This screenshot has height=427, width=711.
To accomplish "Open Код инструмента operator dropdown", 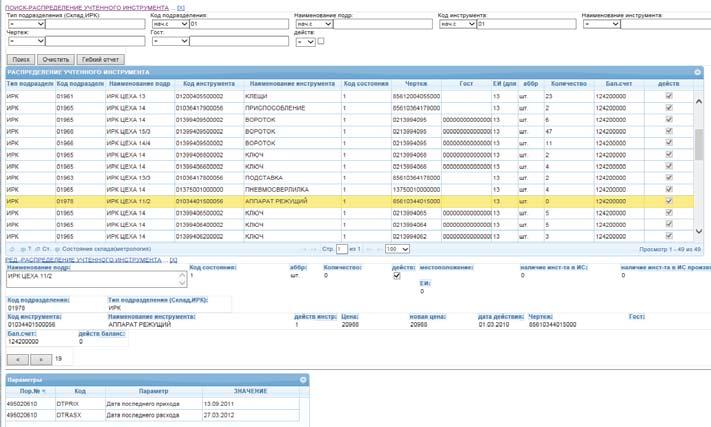I will tap(458, 24).
